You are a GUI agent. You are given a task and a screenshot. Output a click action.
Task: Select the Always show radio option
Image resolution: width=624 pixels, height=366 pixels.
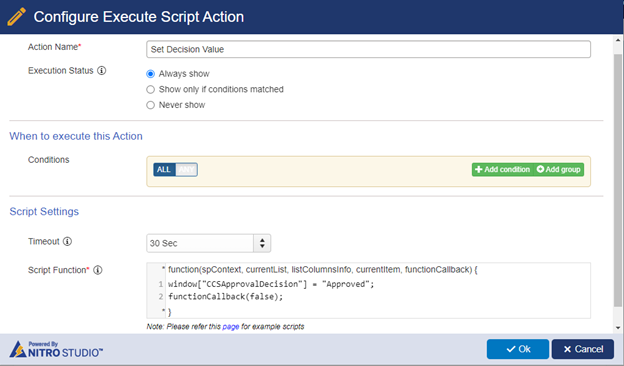pos(150,74)
